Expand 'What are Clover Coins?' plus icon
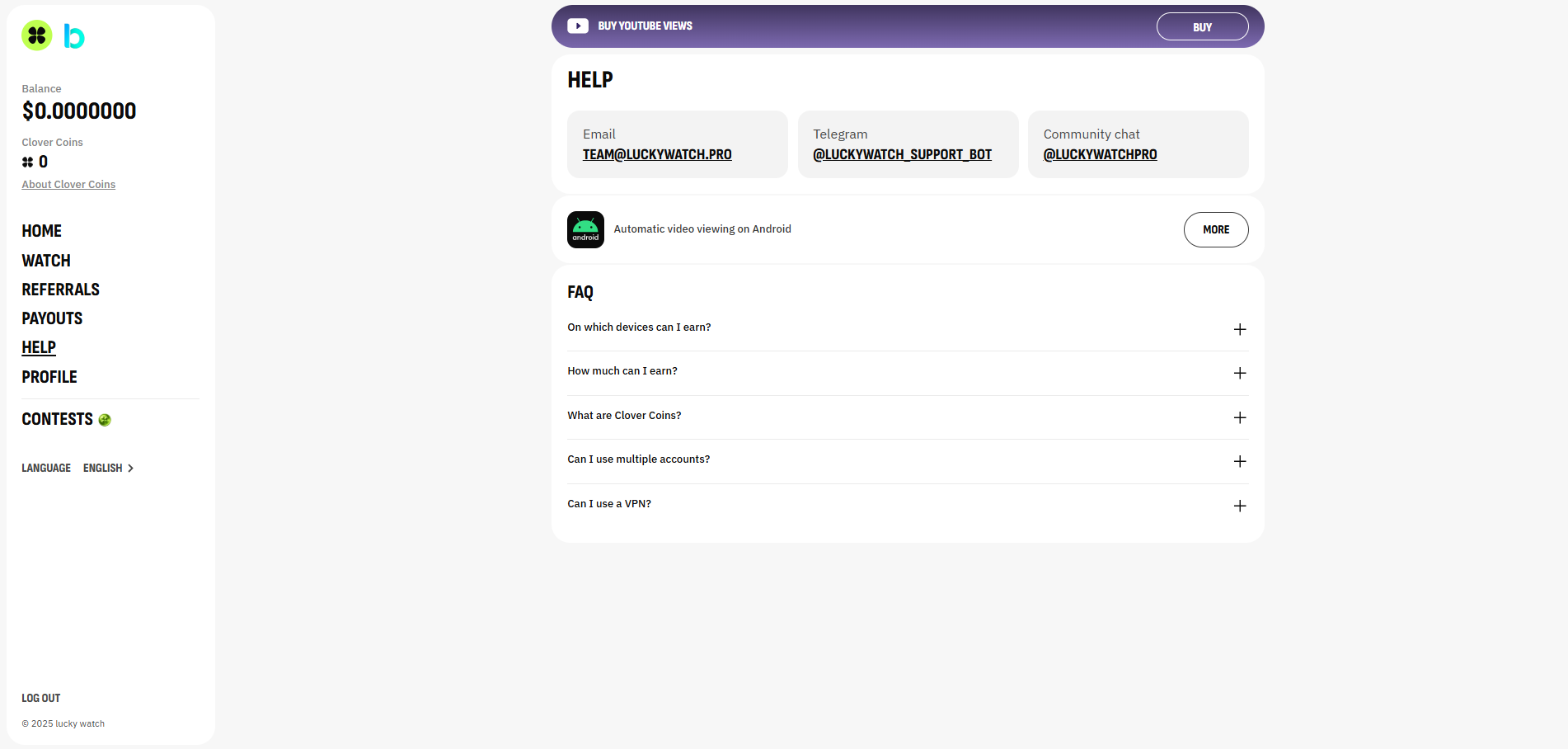 [x=1239, y=417]
